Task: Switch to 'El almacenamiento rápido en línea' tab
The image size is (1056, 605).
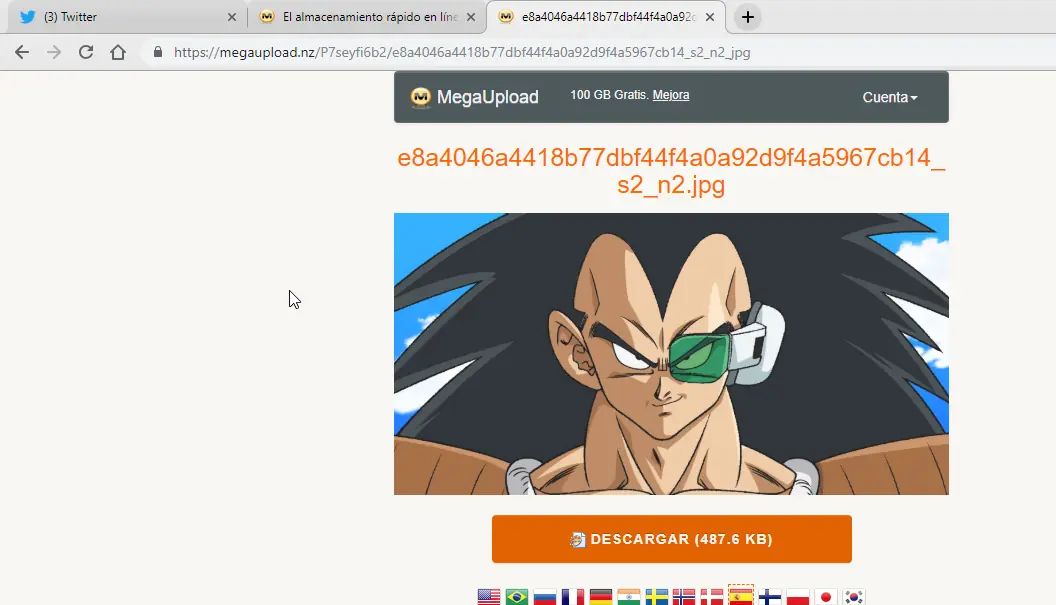Action: pos(366,17)
